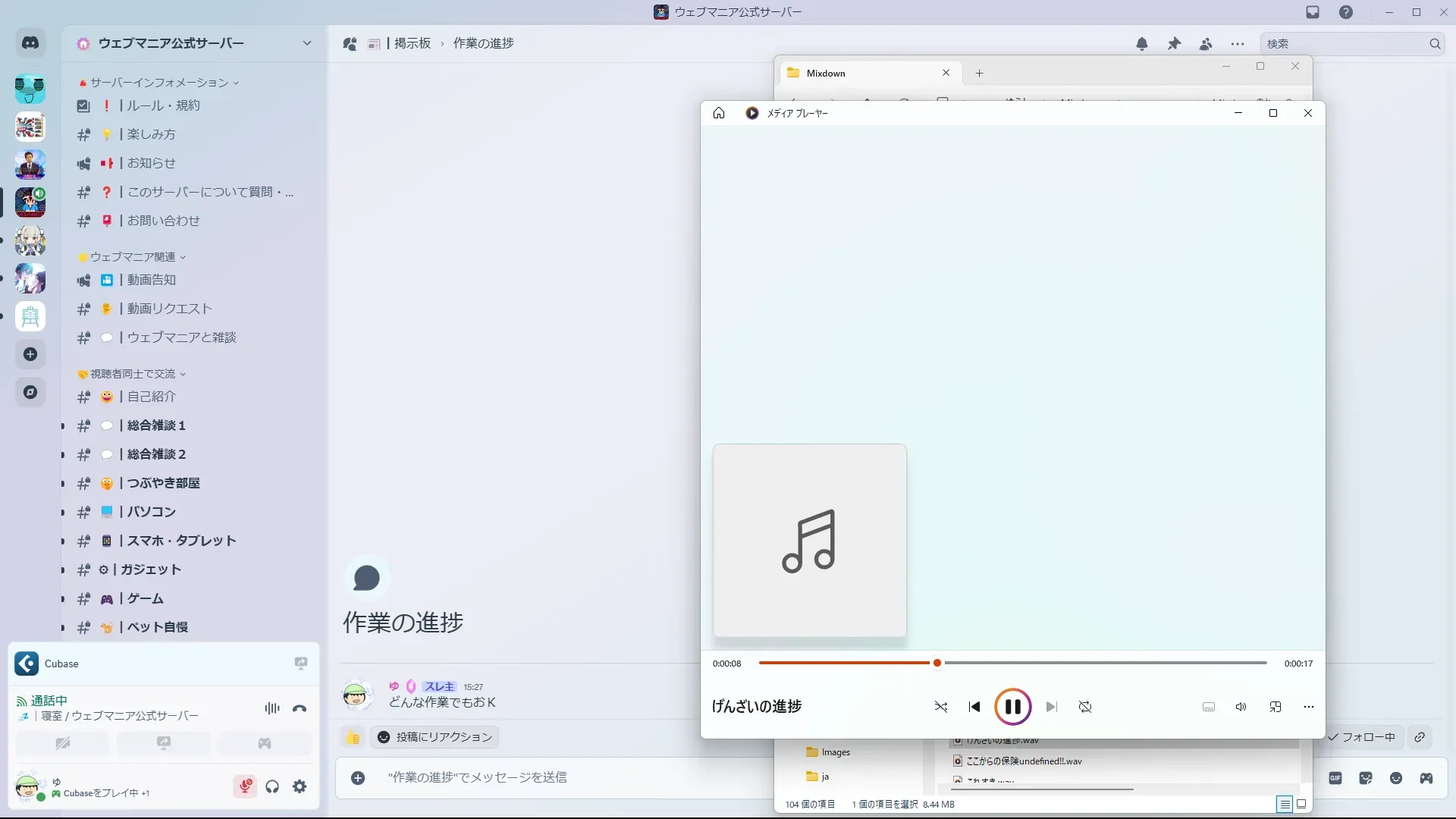1456x819 pixels.
Task: Skip to previous track
Action: point(974,707)
